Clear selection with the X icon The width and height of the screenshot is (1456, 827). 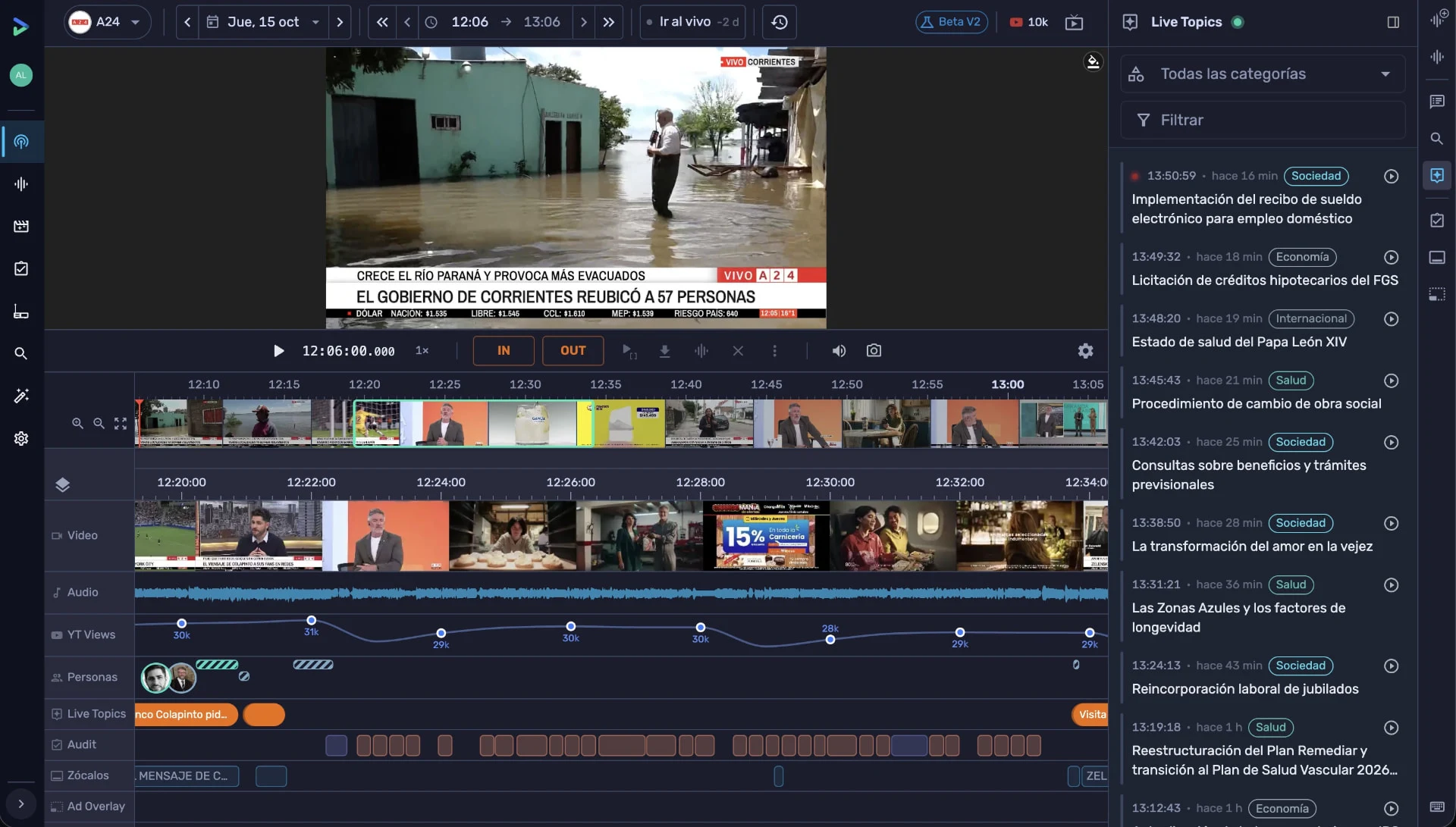click(x=738, y=351)
